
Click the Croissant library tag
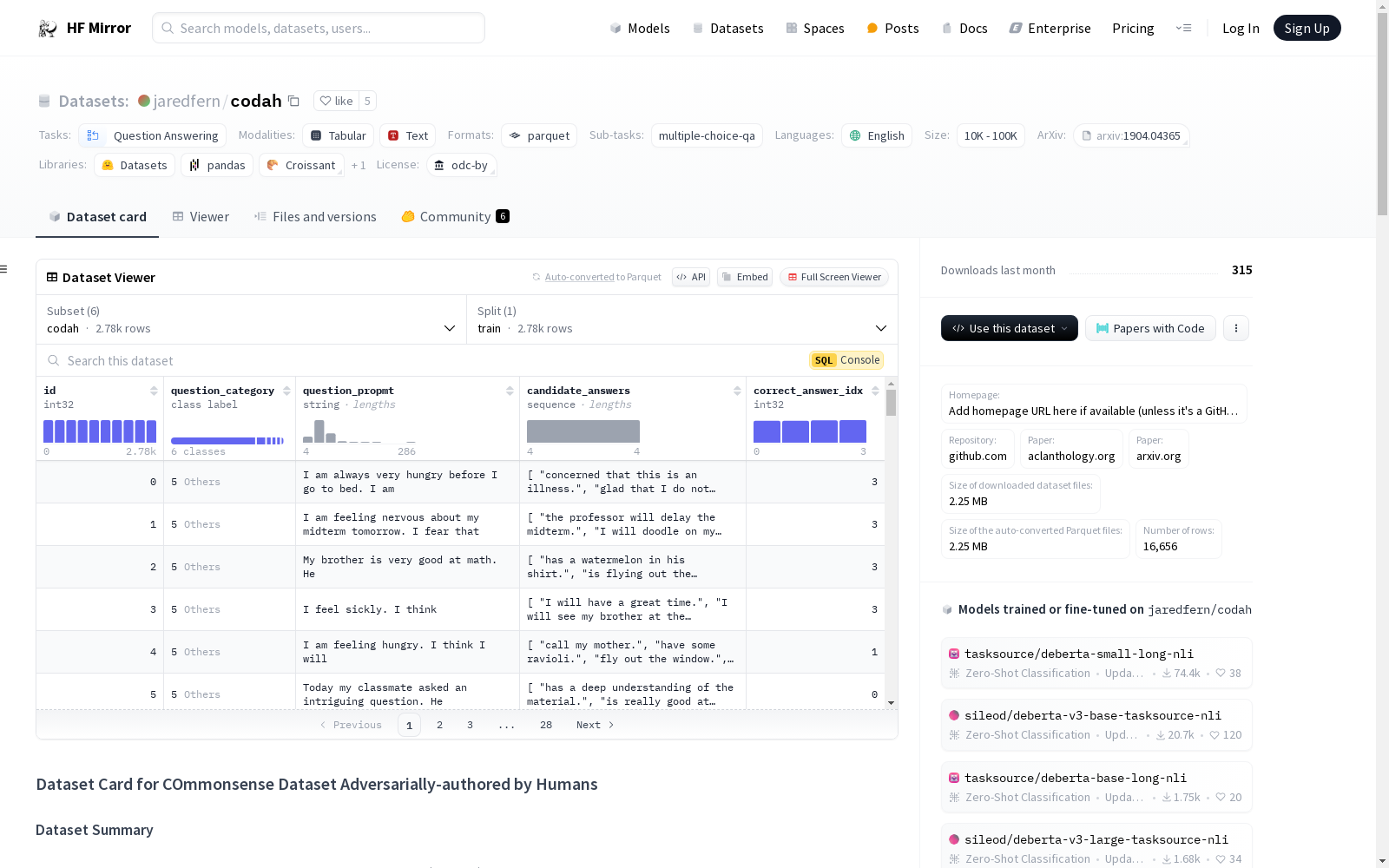pos(300,165)
